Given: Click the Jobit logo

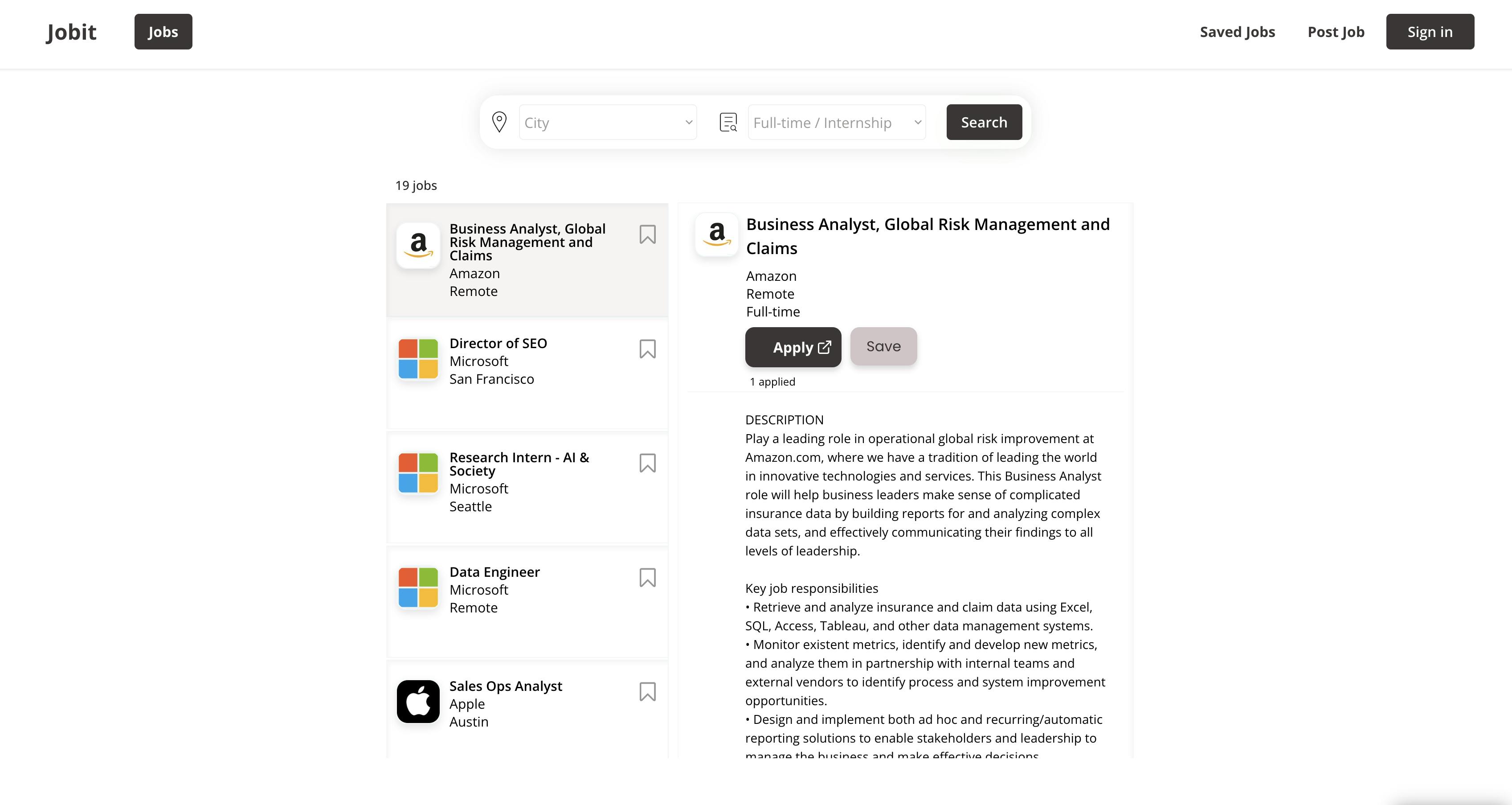Looking at the screenshot, I should tap(71, 32).
